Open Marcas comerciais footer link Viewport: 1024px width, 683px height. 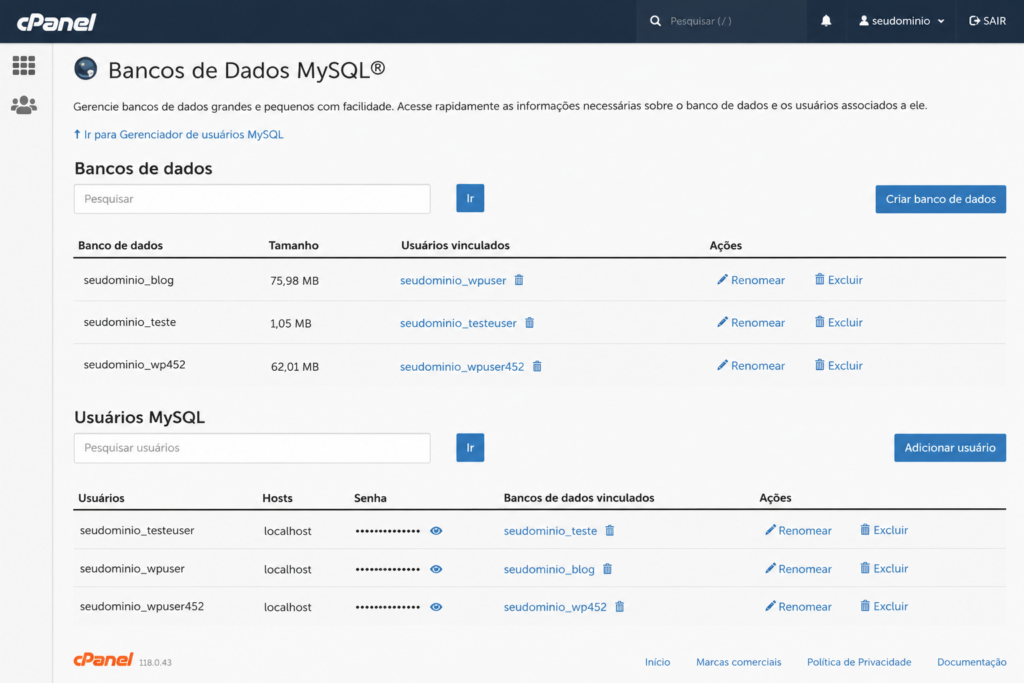[x=739, y=662]
